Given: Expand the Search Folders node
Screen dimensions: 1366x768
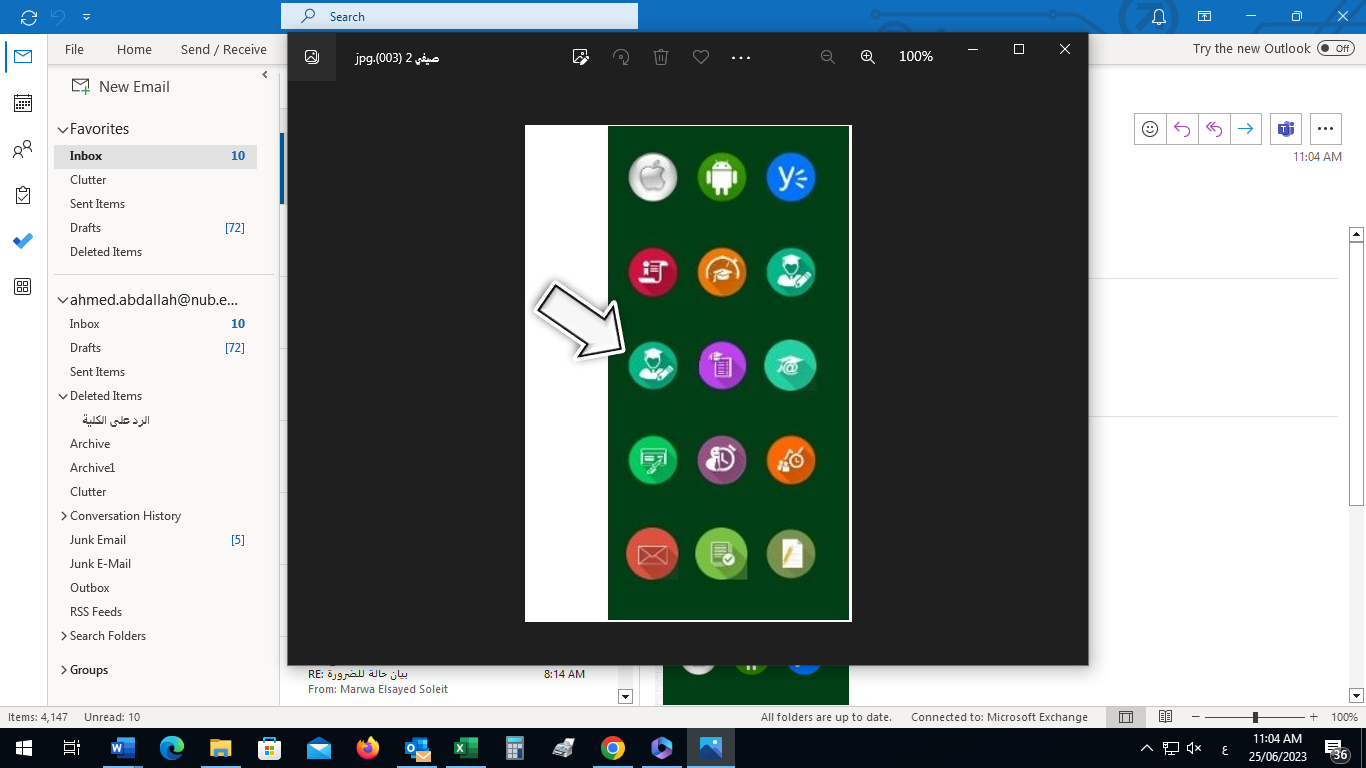Looking at the screenshot, I should 63,636.
